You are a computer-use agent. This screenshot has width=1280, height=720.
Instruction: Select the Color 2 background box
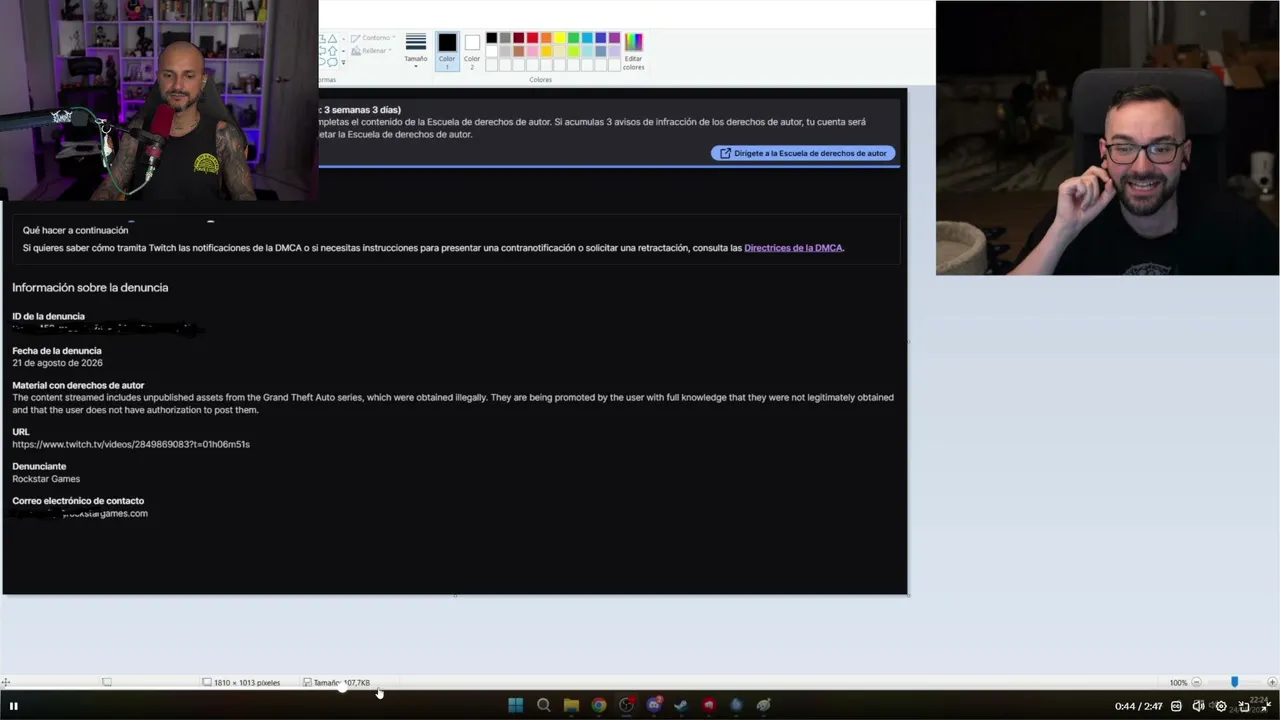[472, 49]
